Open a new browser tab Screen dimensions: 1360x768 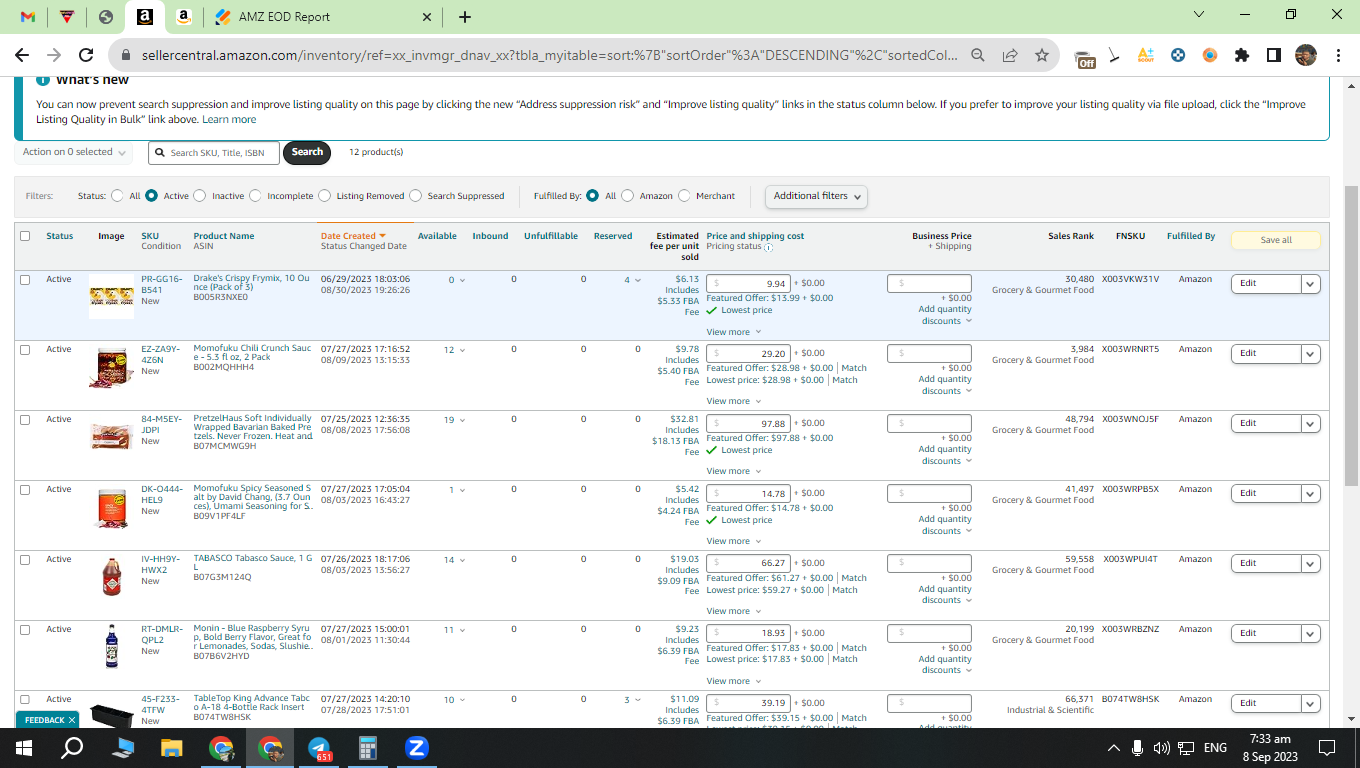coord(464,17)
